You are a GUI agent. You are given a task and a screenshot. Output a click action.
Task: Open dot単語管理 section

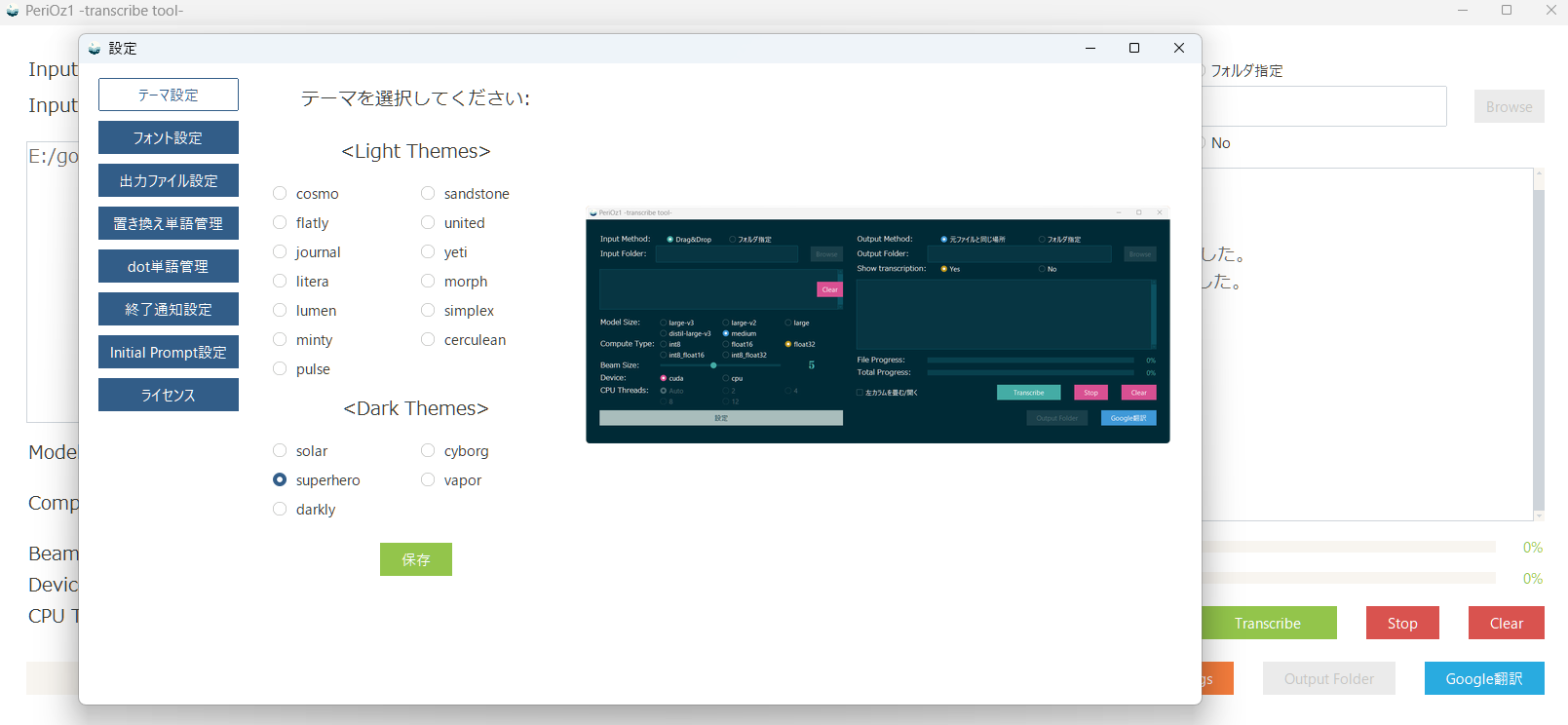(168, 266)
